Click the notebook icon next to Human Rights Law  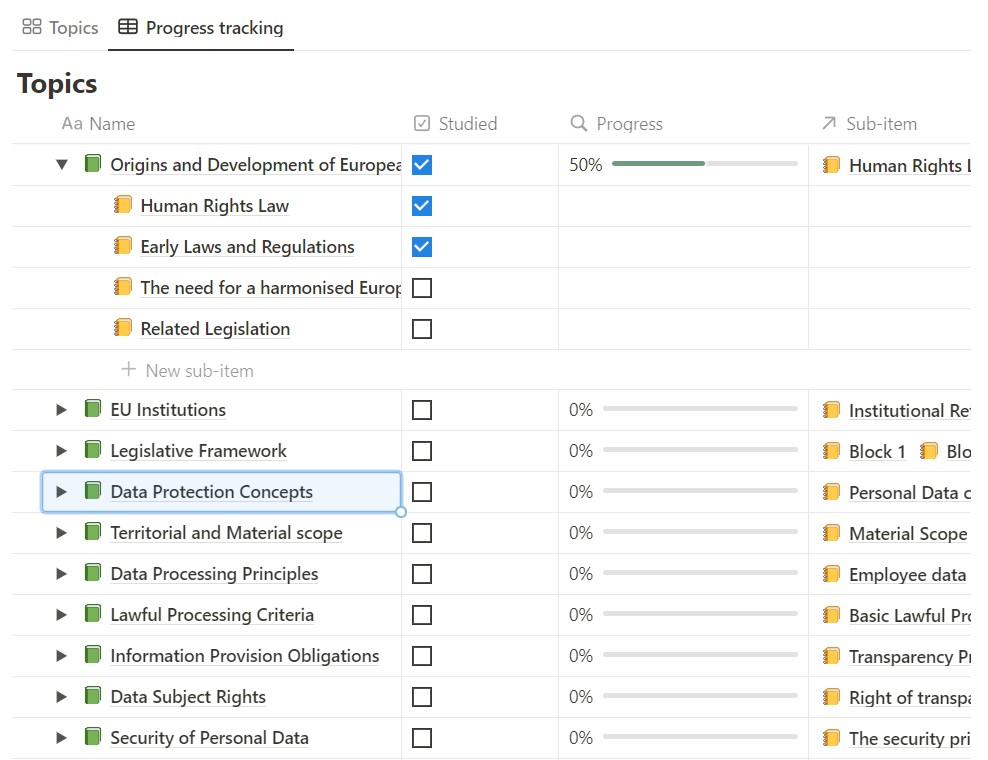pyautogui.click(x=123, y=206)
